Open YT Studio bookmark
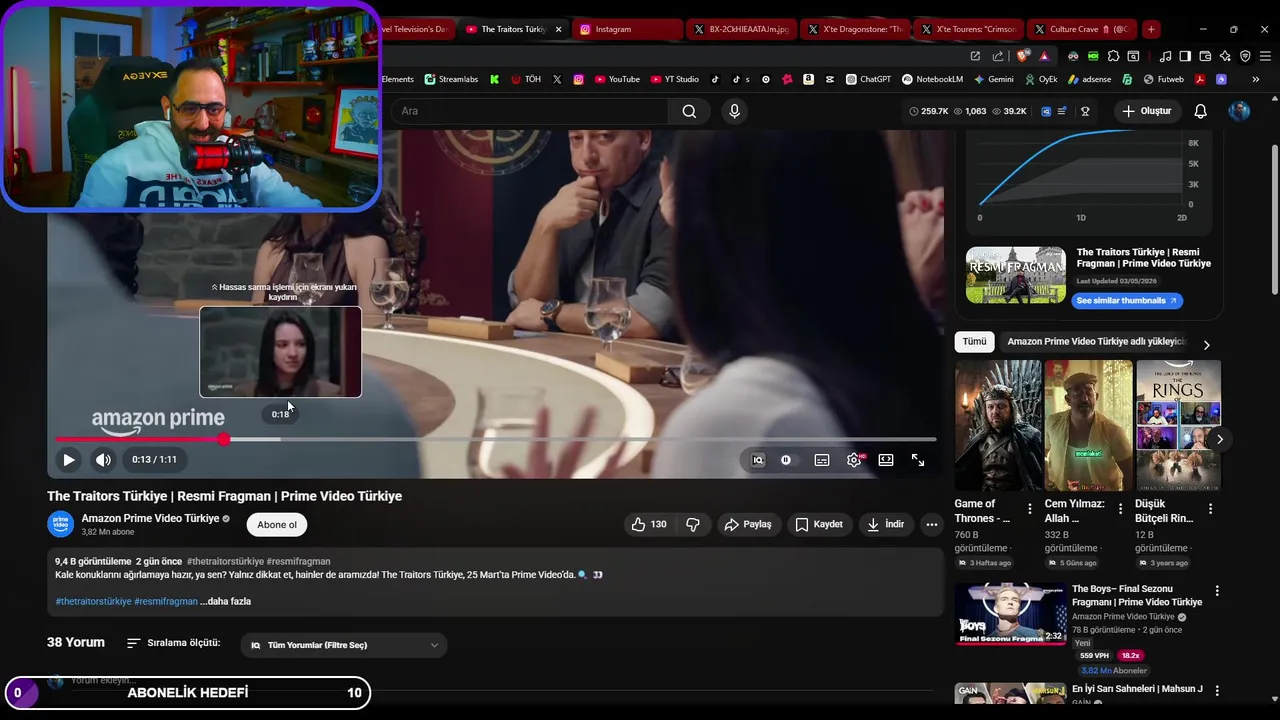The width and height of the screenshot is (1280, 720). (x=675, y=79)
